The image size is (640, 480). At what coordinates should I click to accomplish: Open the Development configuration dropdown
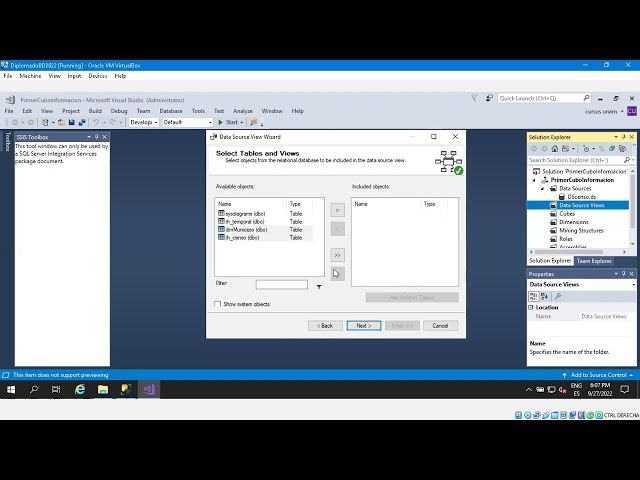[144, 122]
